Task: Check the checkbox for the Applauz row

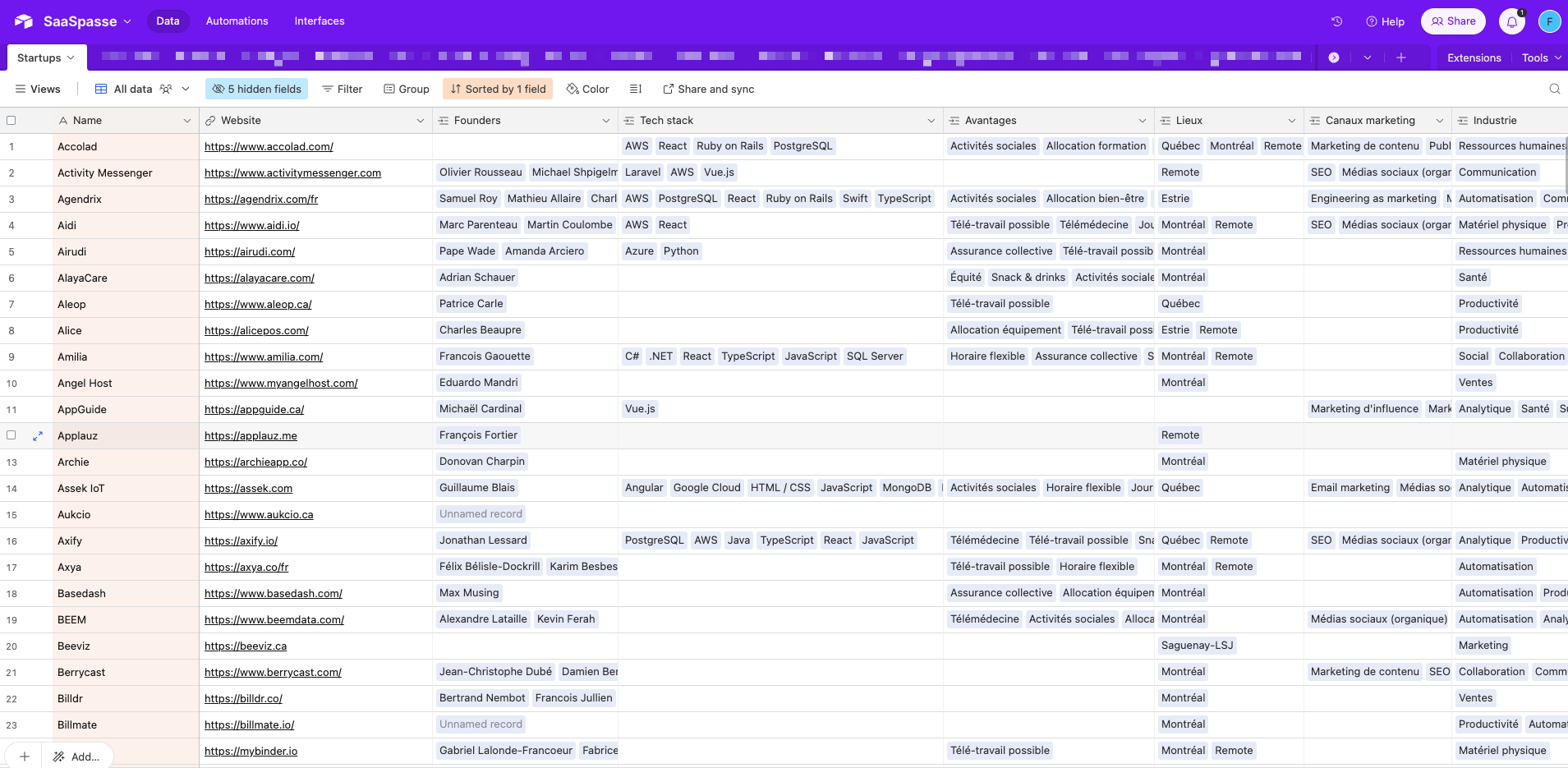Action: 11,435
